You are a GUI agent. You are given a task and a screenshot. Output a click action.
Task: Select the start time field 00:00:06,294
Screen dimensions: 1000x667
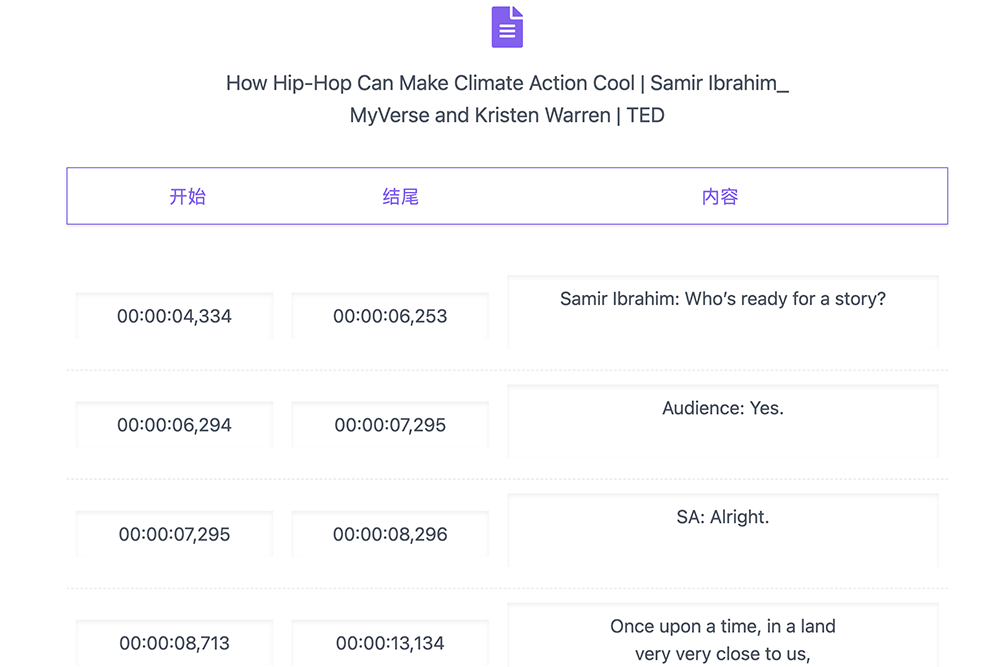[x=174, y=426]
